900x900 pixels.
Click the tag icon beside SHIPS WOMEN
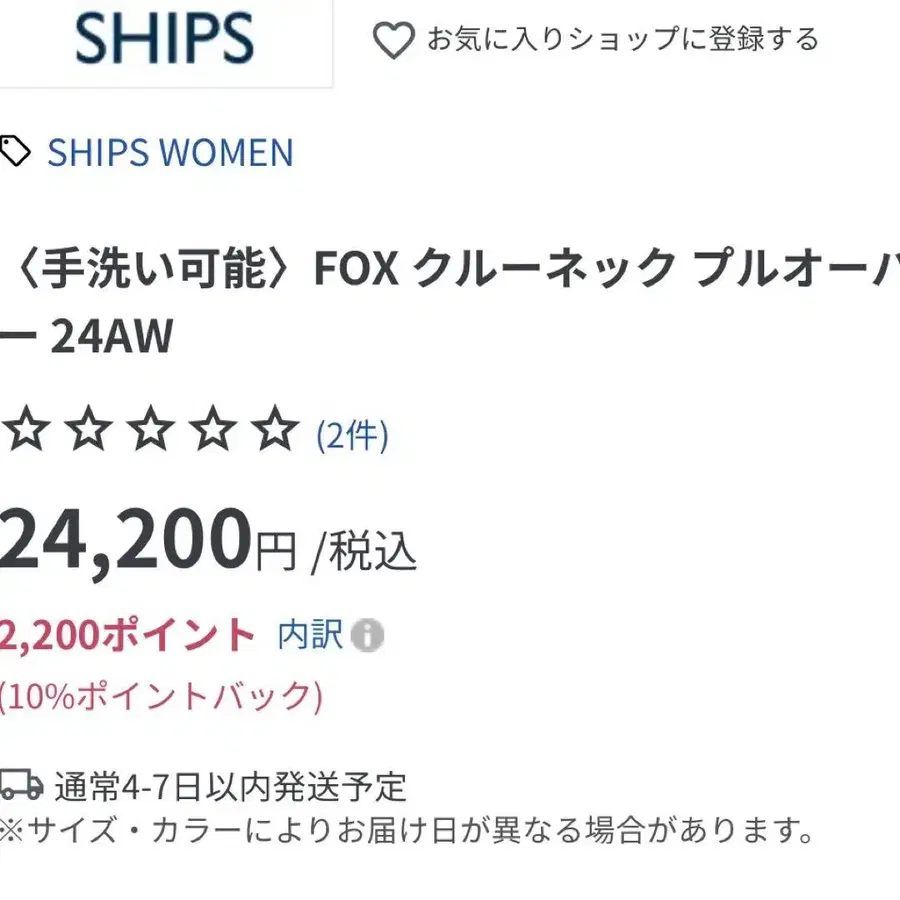click(15, 152)
